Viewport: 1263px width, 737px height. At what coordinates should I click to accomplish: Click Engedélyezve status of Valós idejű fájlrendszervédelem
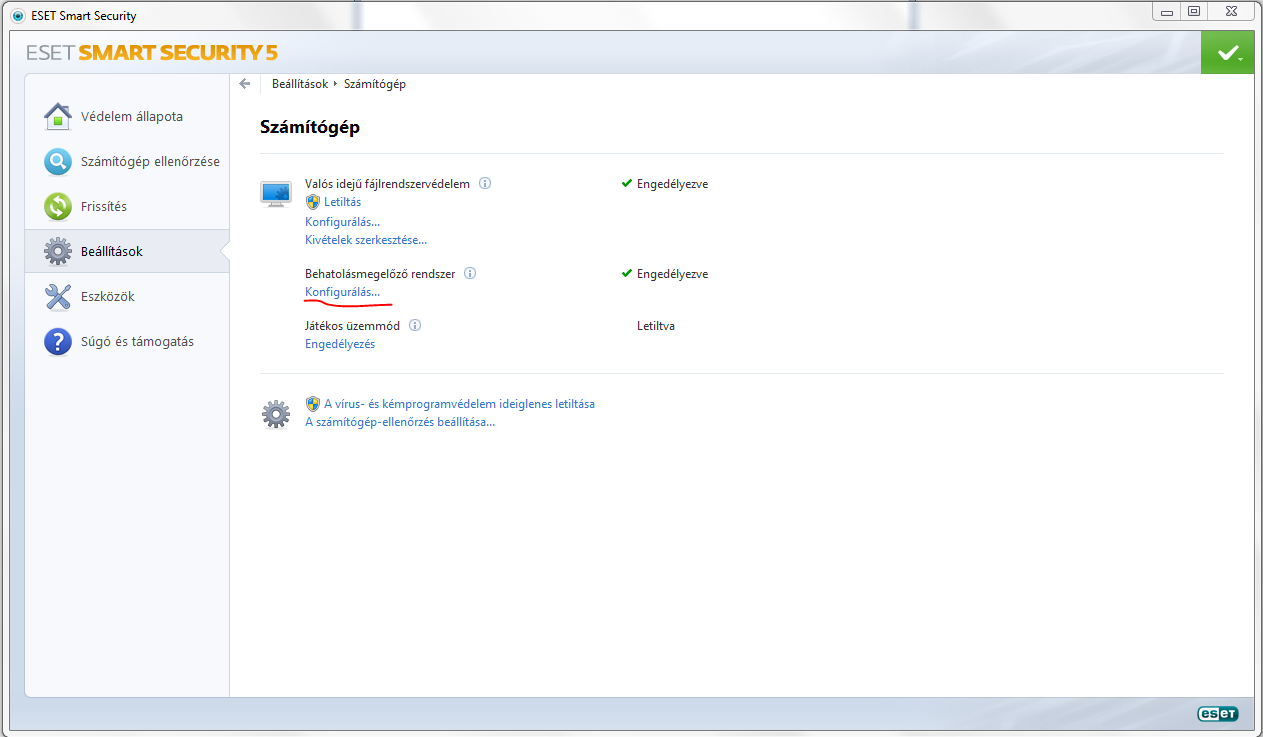point(672,184)
